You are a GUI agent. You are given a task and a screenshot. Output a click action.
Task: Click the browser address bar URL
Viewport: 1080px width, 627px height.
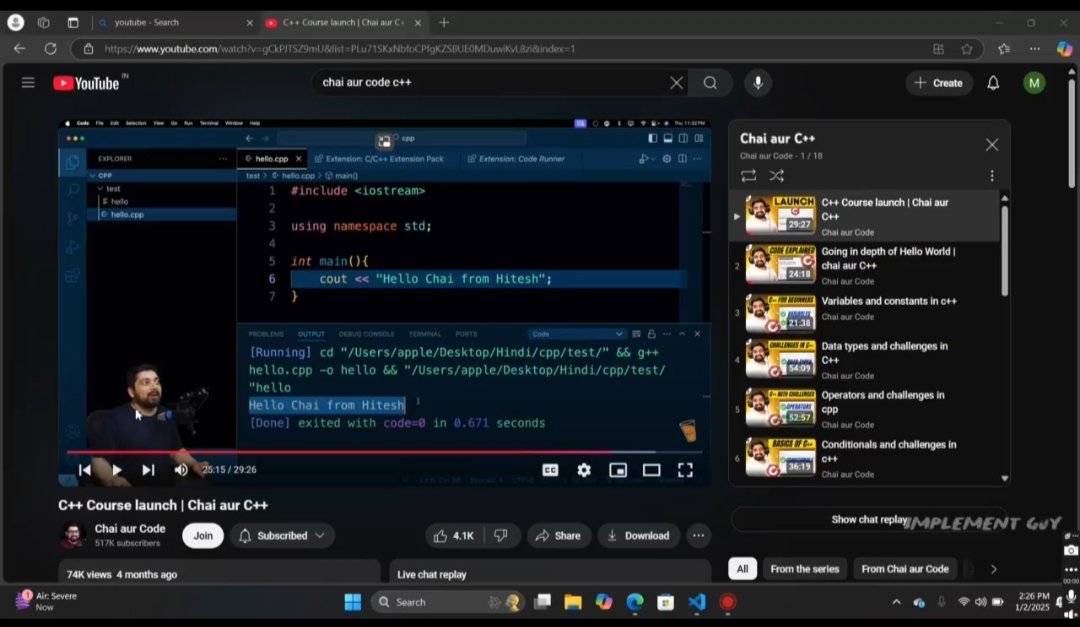[340, 49]
